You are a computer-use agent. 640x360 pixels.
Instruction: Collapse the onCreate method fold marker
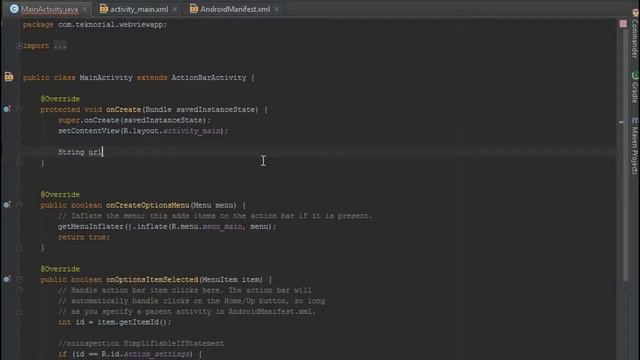tap(19, 109)
